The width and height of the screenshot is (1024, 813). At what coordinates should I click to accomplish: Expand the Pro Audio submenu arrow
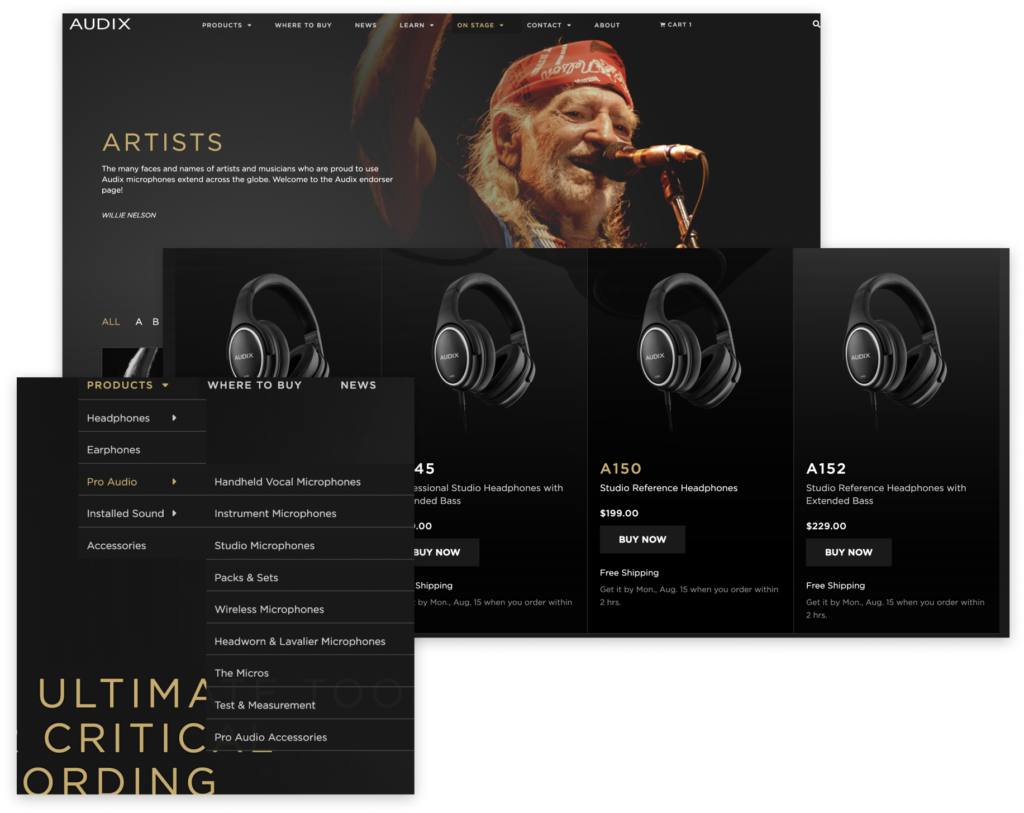(174, 482)
